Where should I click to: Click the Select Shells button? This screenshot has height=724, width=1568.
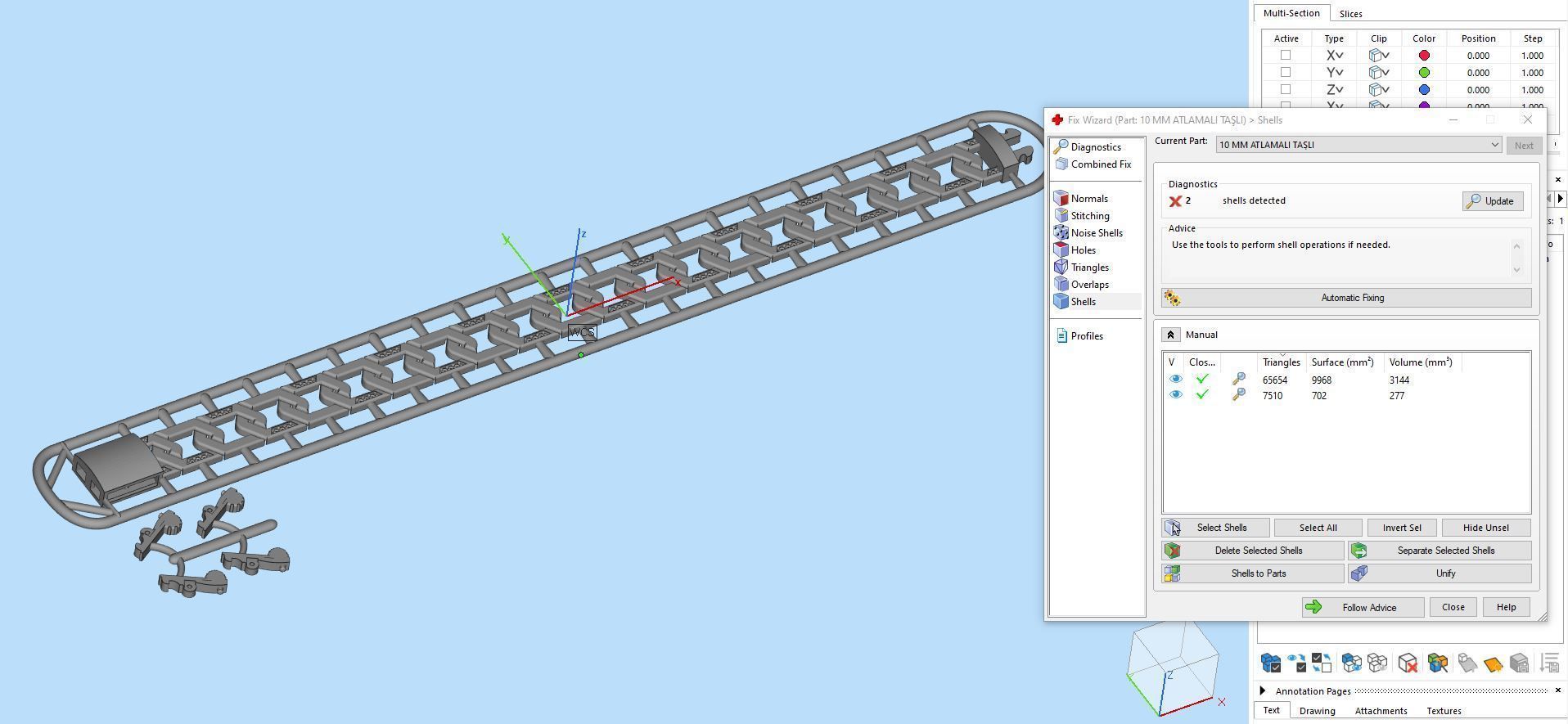click(x=1215, y=528)
